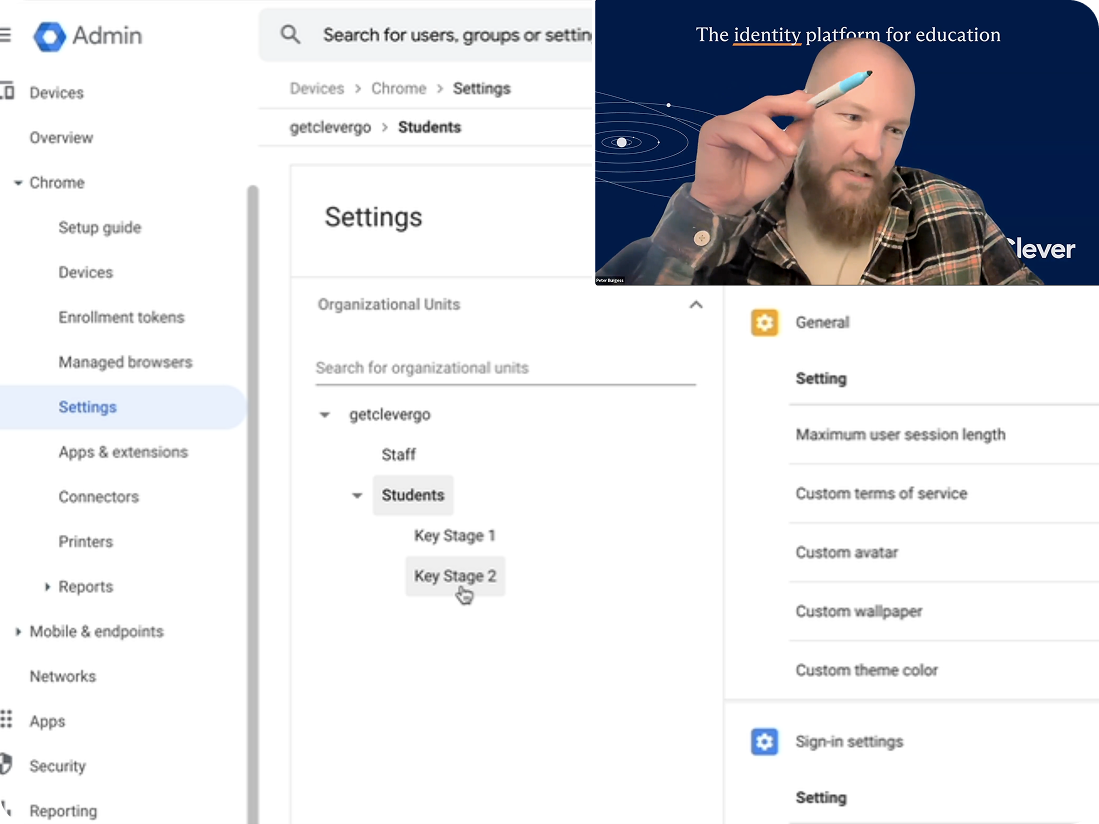Open Printers in sidebar

86,542
